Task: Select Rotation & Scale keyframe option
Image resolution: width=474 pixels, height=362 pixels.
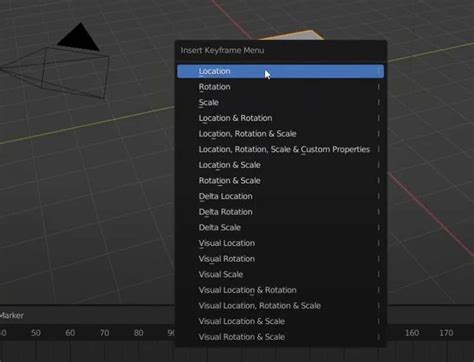Action: point(280,181)
